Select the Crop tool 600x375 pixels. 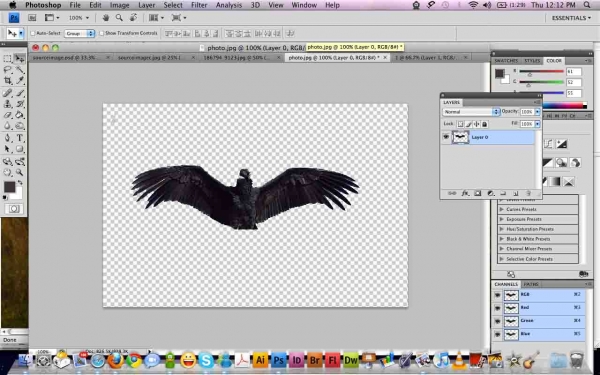pyautogui.click(x=7, y=80)
